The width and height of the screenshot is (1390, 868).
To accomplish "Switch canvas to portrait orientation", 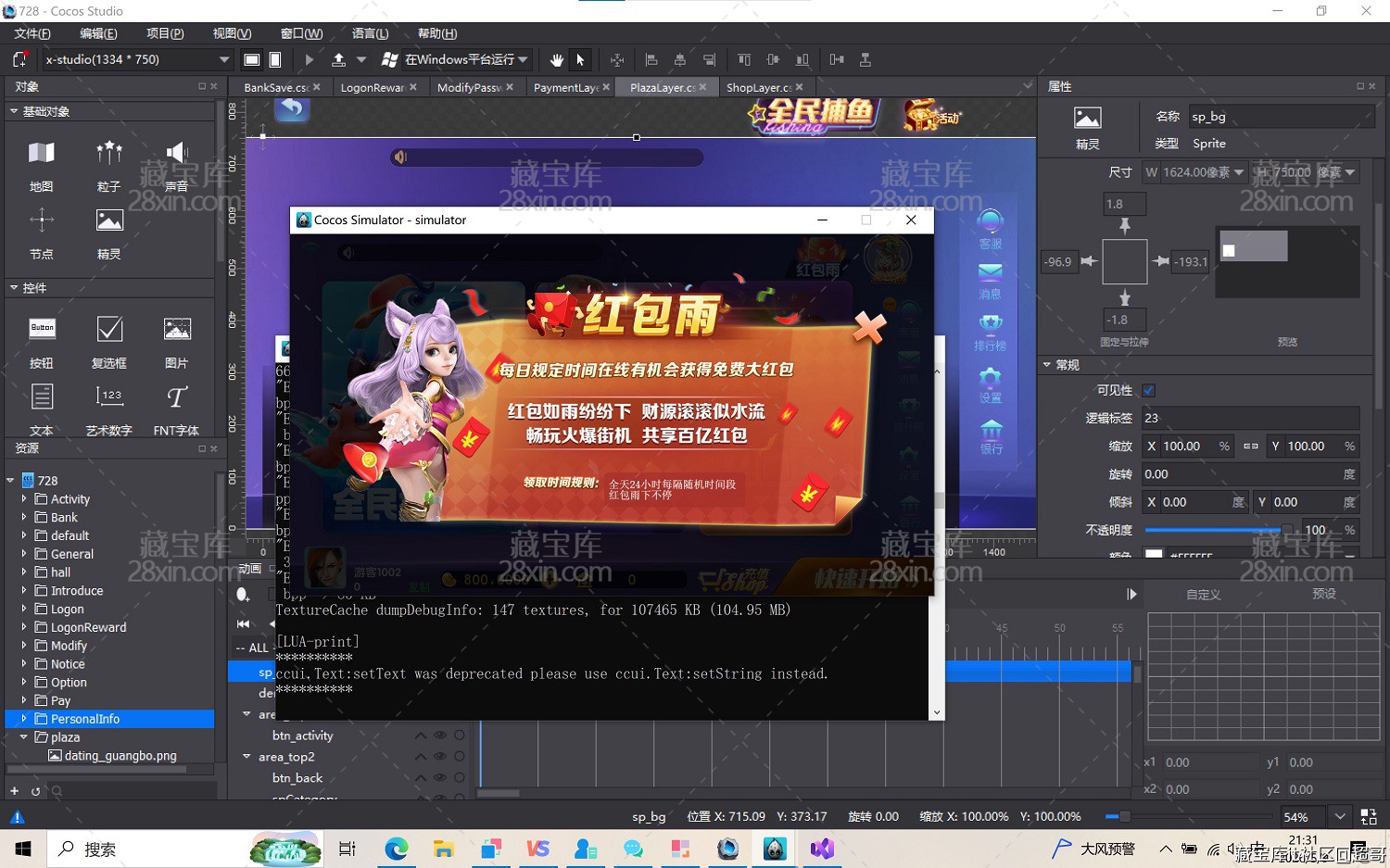I will (275, 59).
